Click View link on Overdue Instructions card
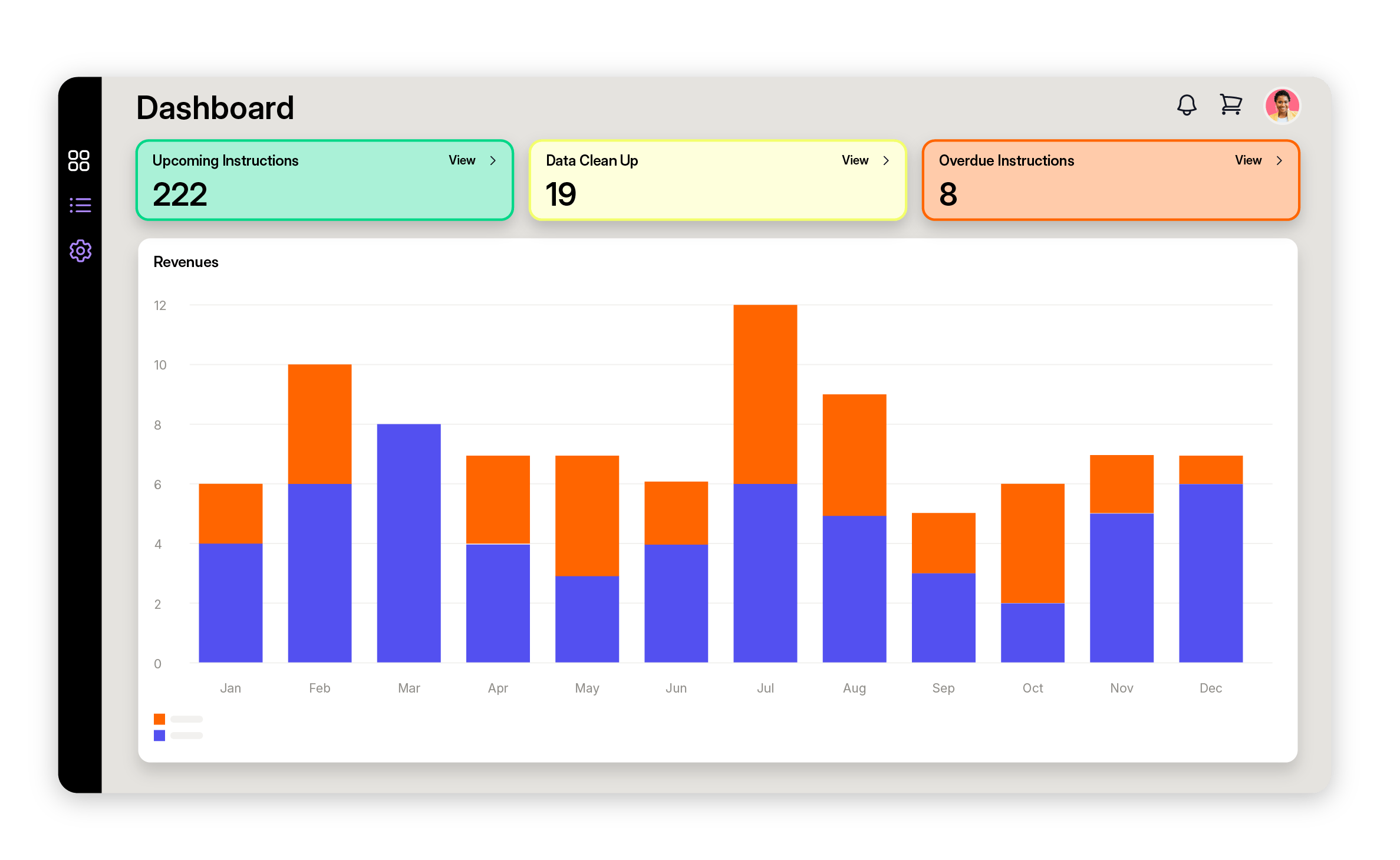The image size is (1400, 860). pyautogui.click(x=1248, y=160)
